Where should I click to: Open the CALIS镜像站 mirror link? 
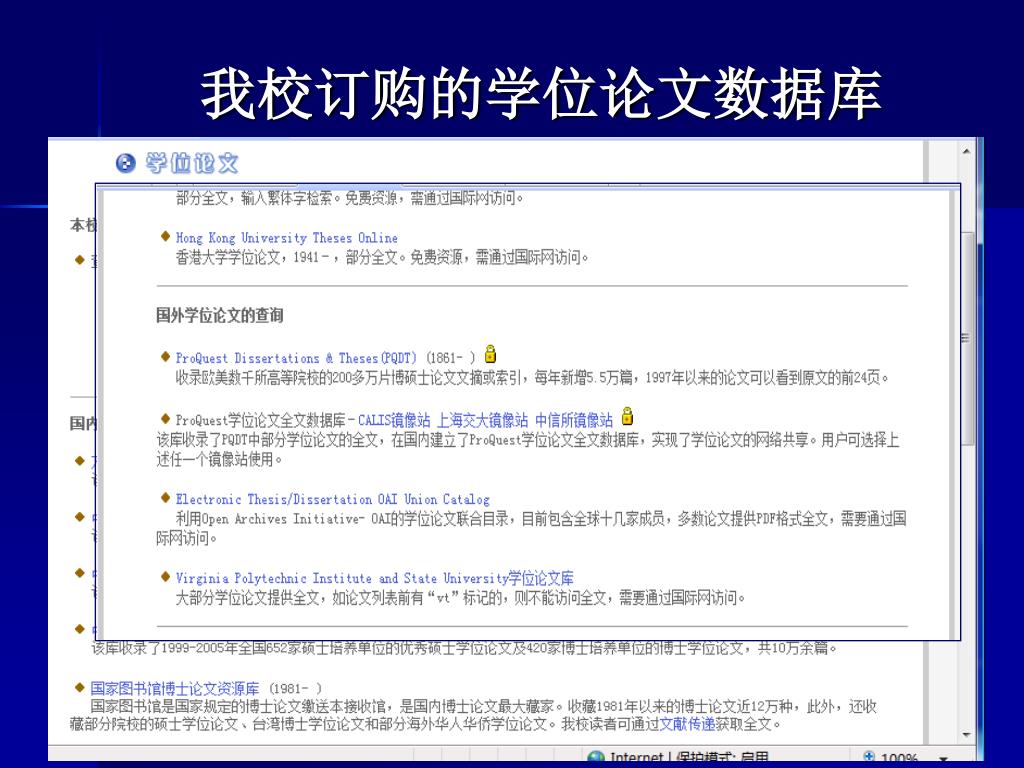tap(394, 420)
